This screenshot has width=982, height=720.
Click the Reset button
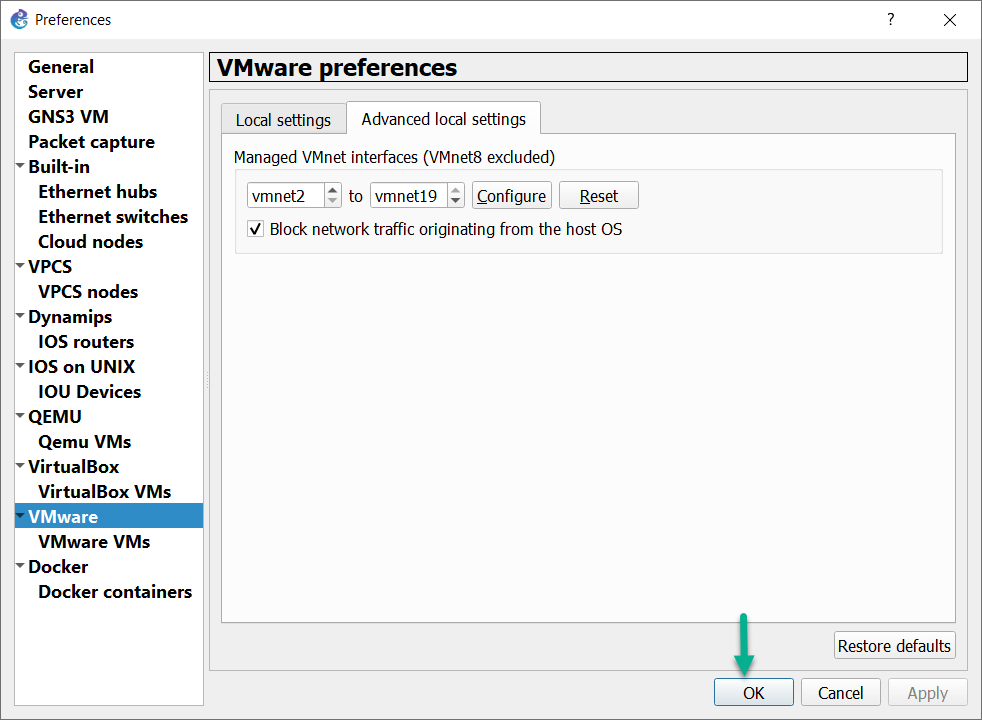(x=599, y=196)
